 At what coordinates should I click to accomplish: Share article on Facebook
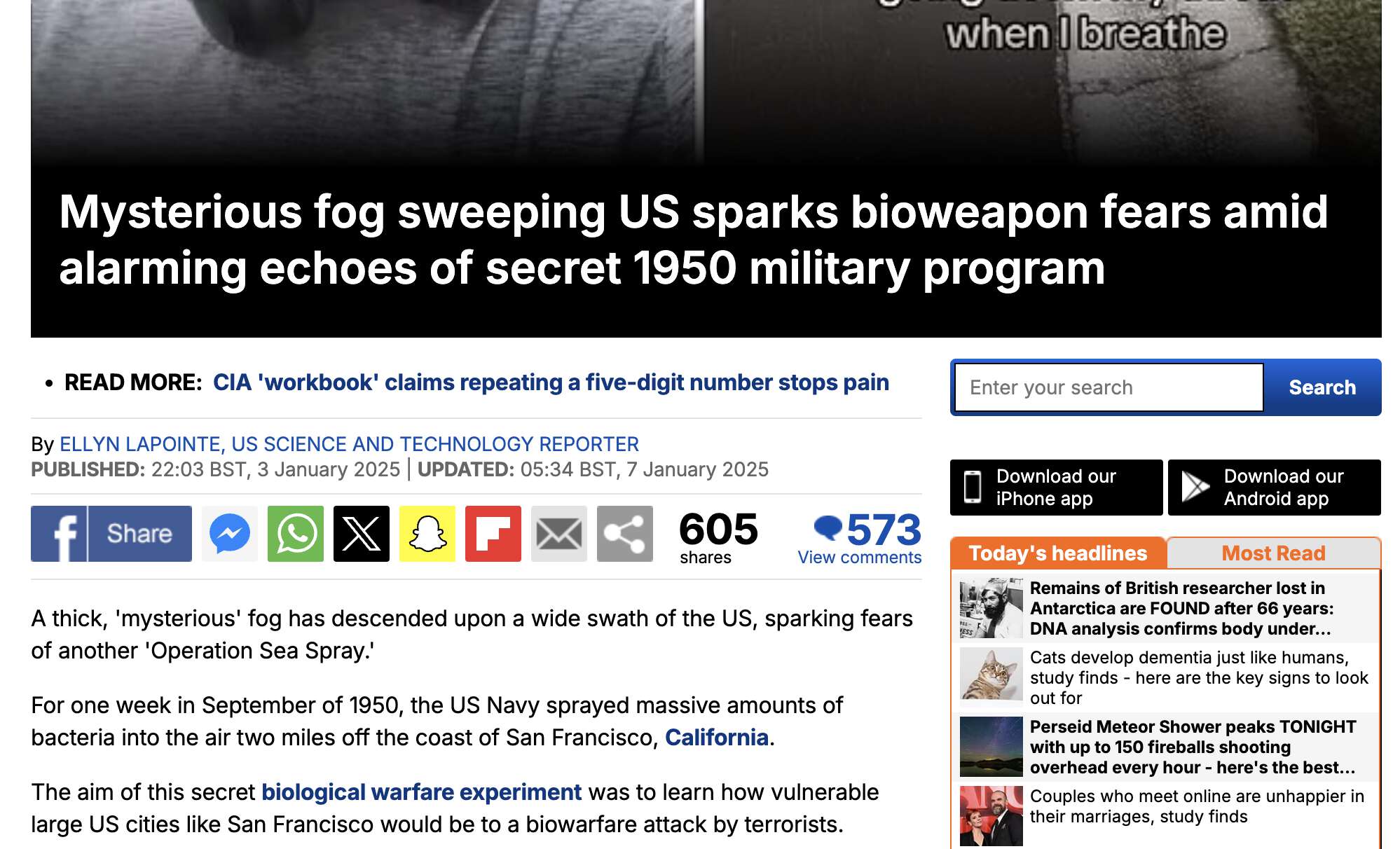pos(111,534)
